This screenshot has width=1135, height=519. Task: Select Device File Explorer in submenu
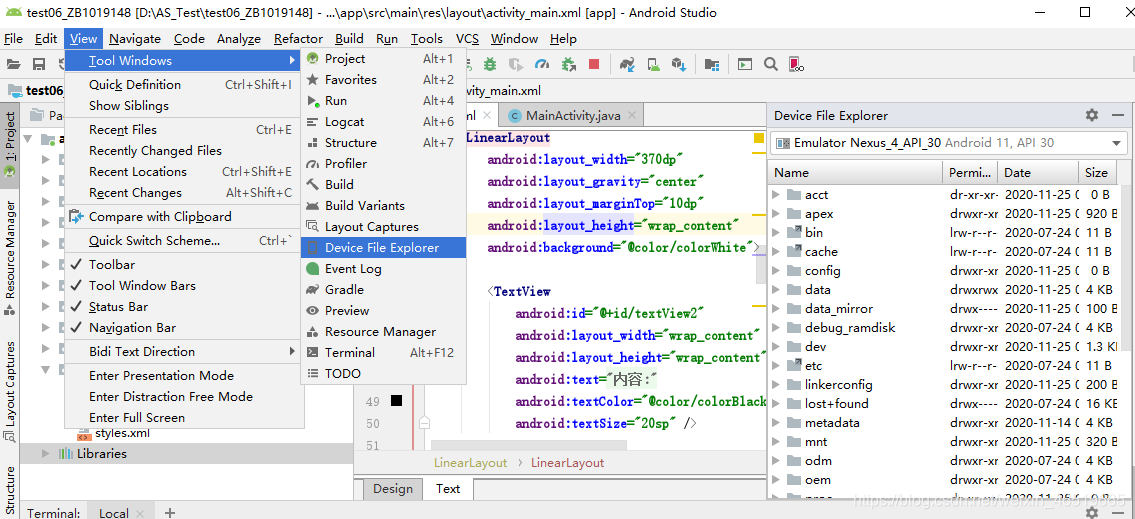pos(383,248)
